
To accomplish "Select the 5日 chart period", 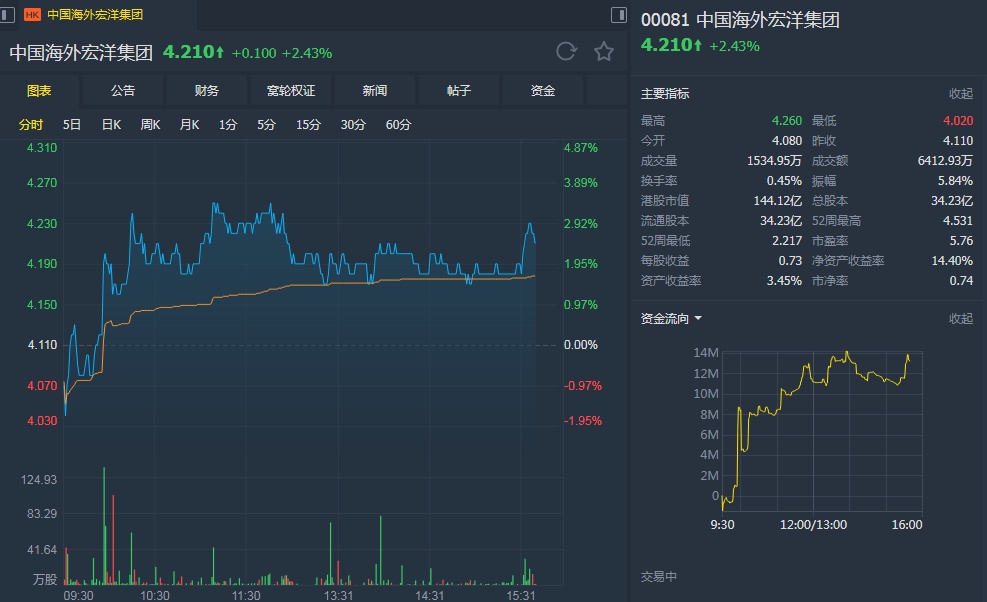I will coord(72,125).
